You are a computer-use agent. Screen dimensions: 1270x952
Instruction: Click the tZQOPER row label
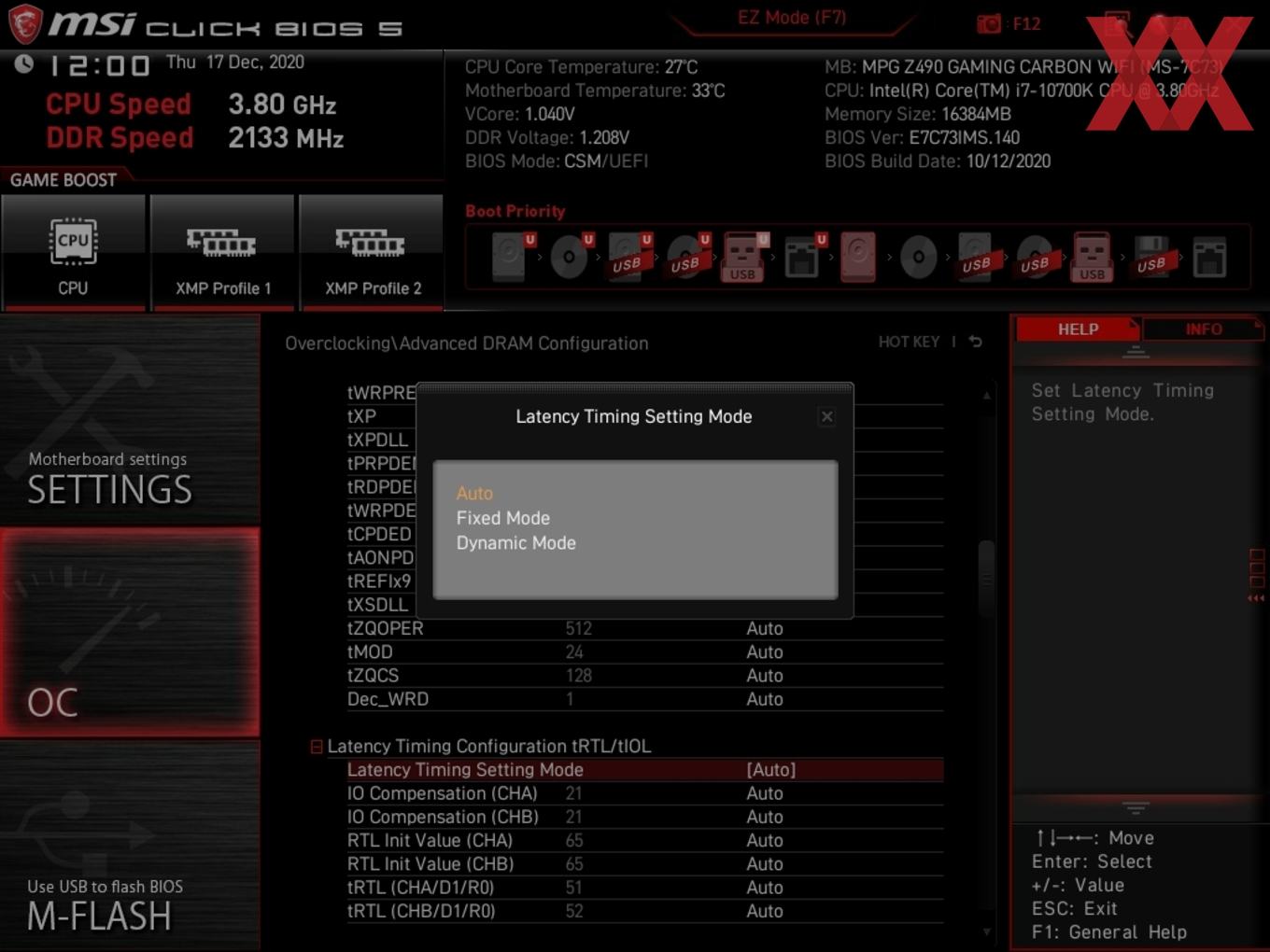[386, 628]
